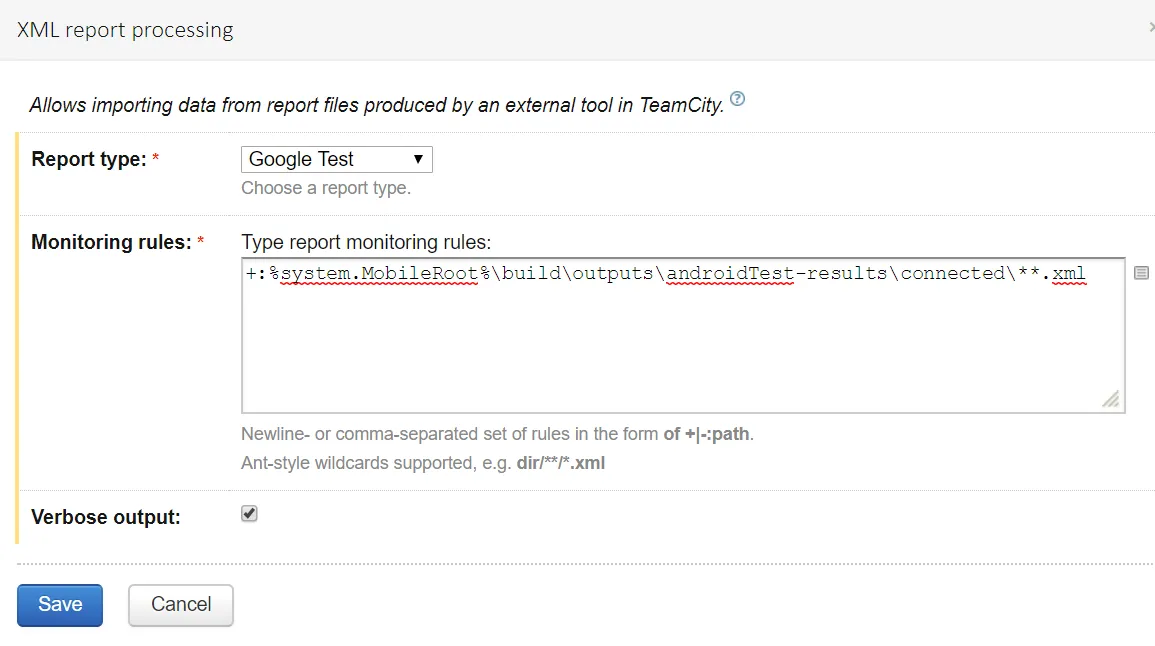Save the XML report processing settings
1155x646 pixels.
pos(60,605)
